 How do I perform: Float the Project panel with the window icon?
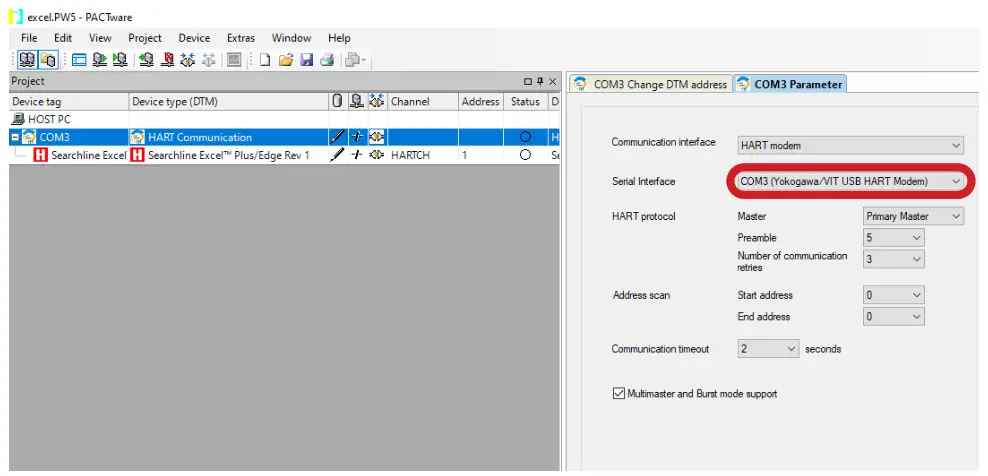click(528, 81)
